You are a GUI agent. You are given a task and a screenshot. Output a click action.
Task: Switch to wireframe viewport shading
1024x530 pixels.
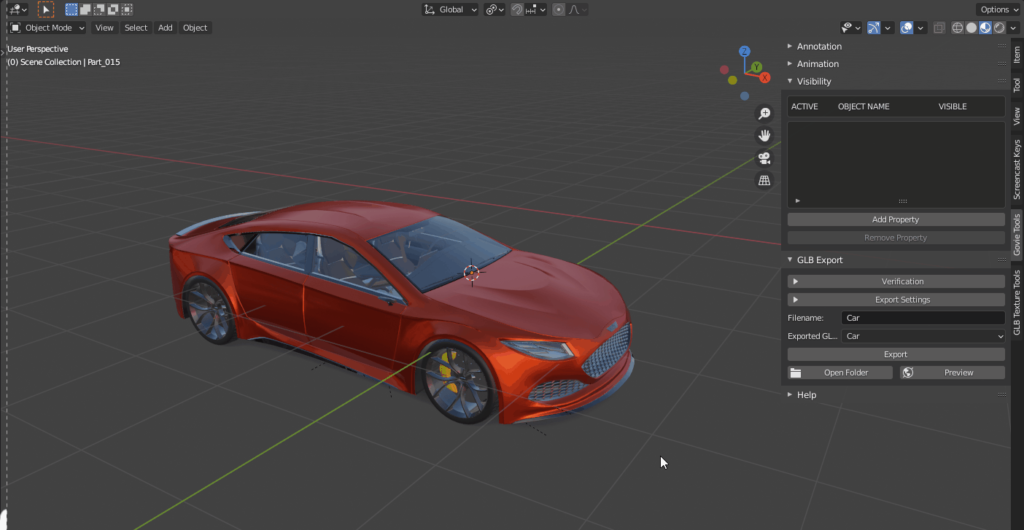click(956, 28)
